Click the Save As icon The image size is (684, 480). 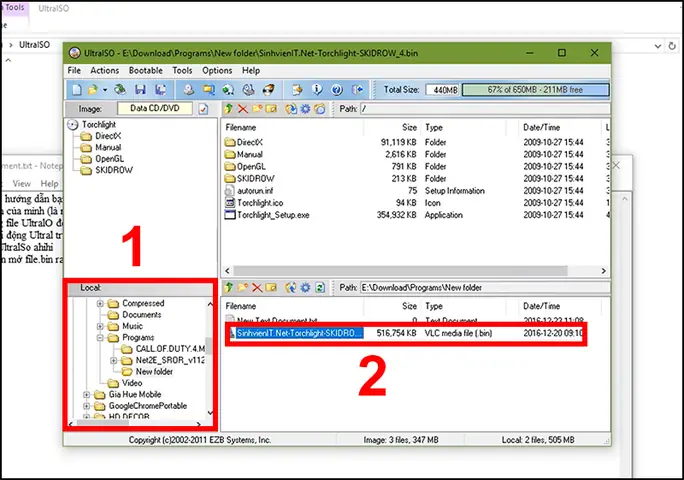[x=161, y=90]
